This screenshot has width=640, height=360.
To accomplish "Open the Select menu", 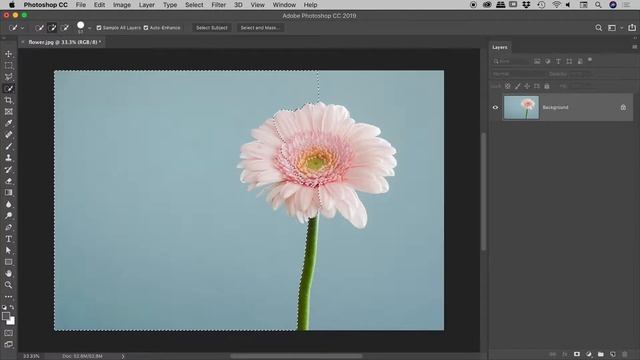I will (x=194, y=5).
